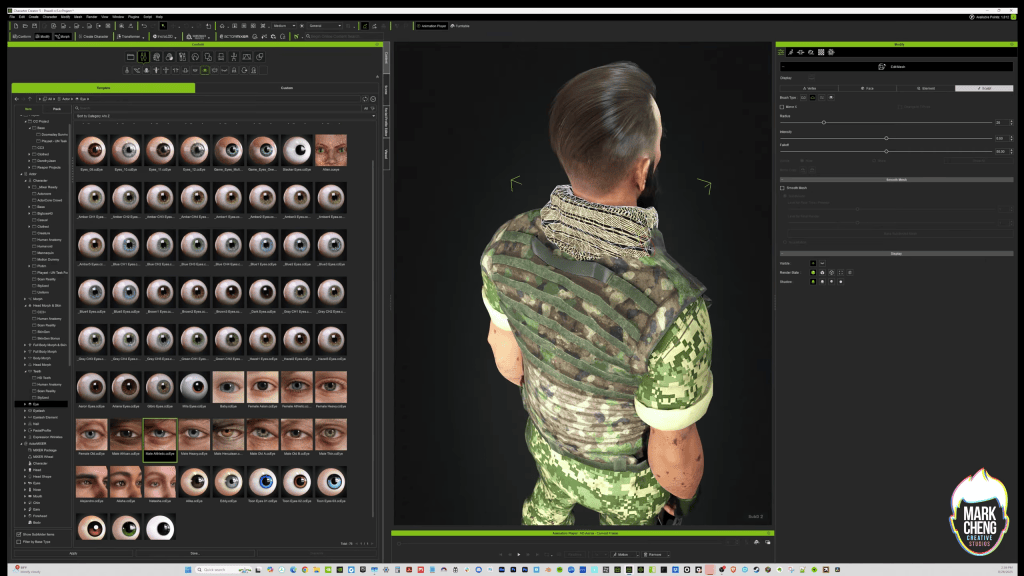
Task: Select the arrow selection tool in the toolbar
Action: click(163, 26)
